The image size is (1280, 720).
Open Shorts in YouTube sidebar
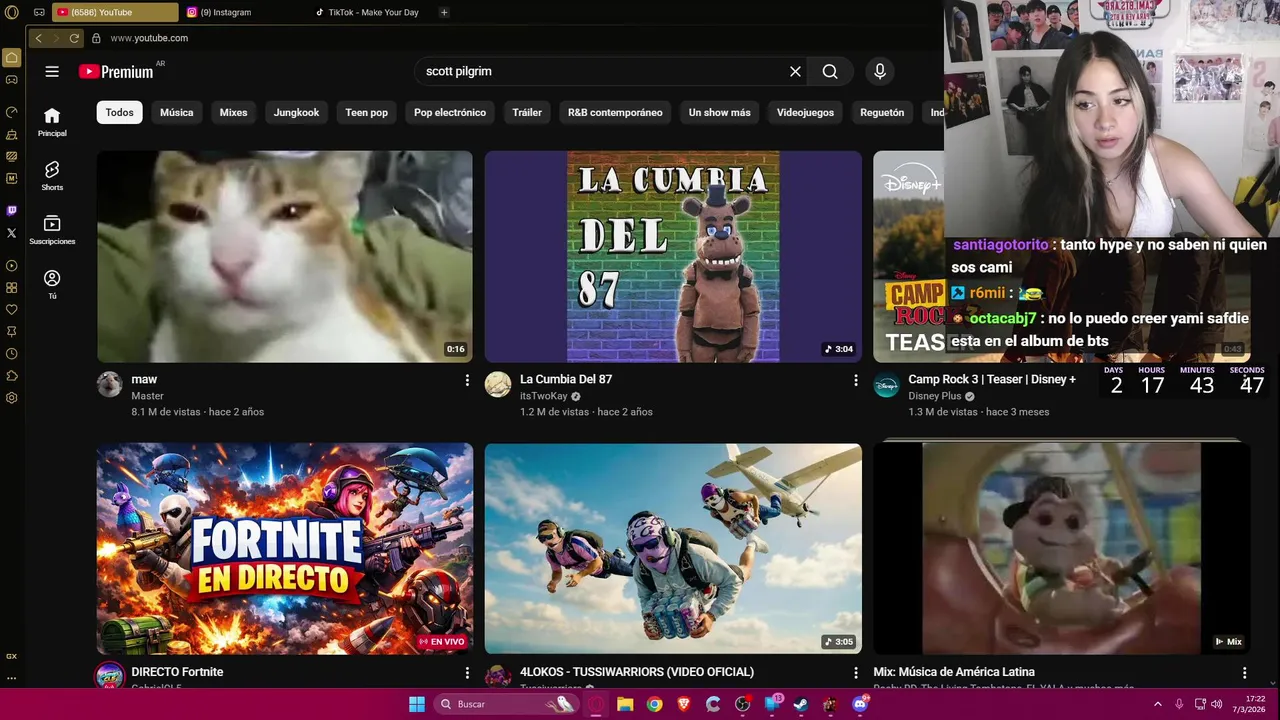(52, 176)
